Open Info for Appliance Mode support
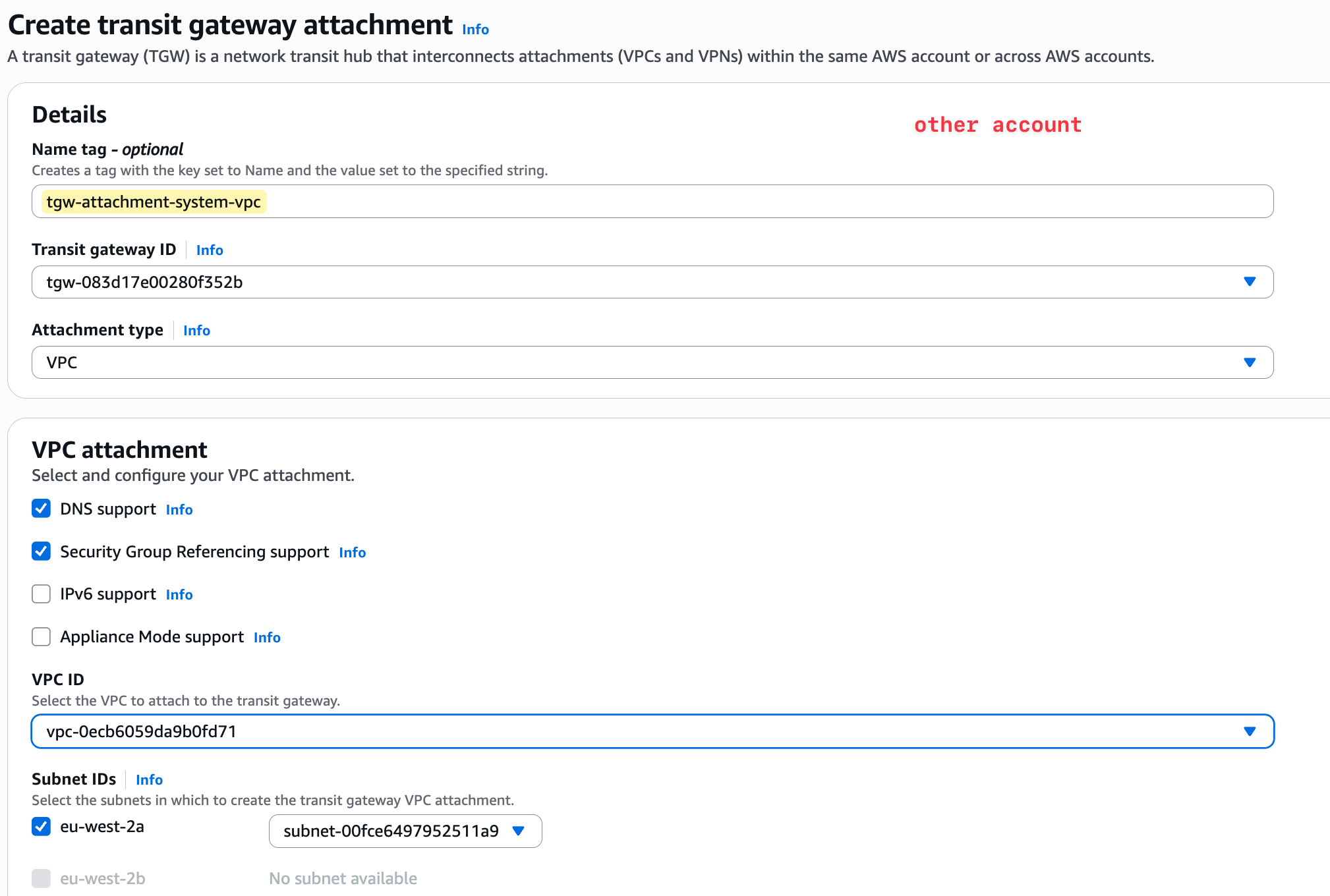Screen dimensions: 1330x896 pyautogui.click(x=267, y=638)
